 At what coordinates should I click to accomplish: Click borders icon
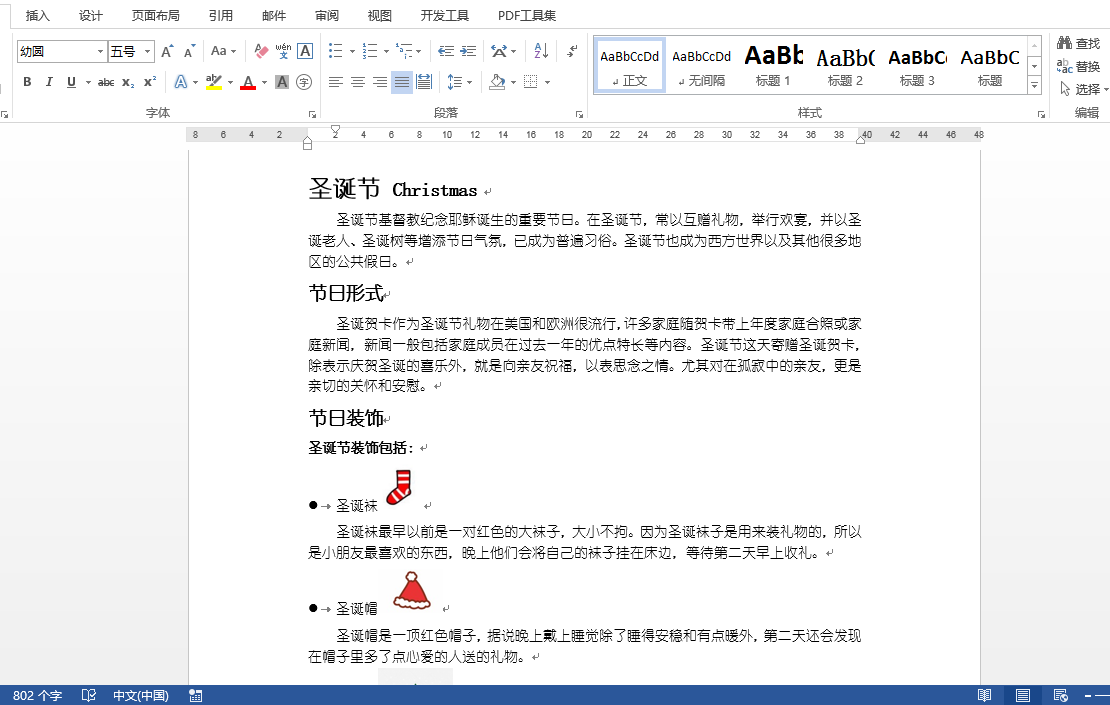530,82
